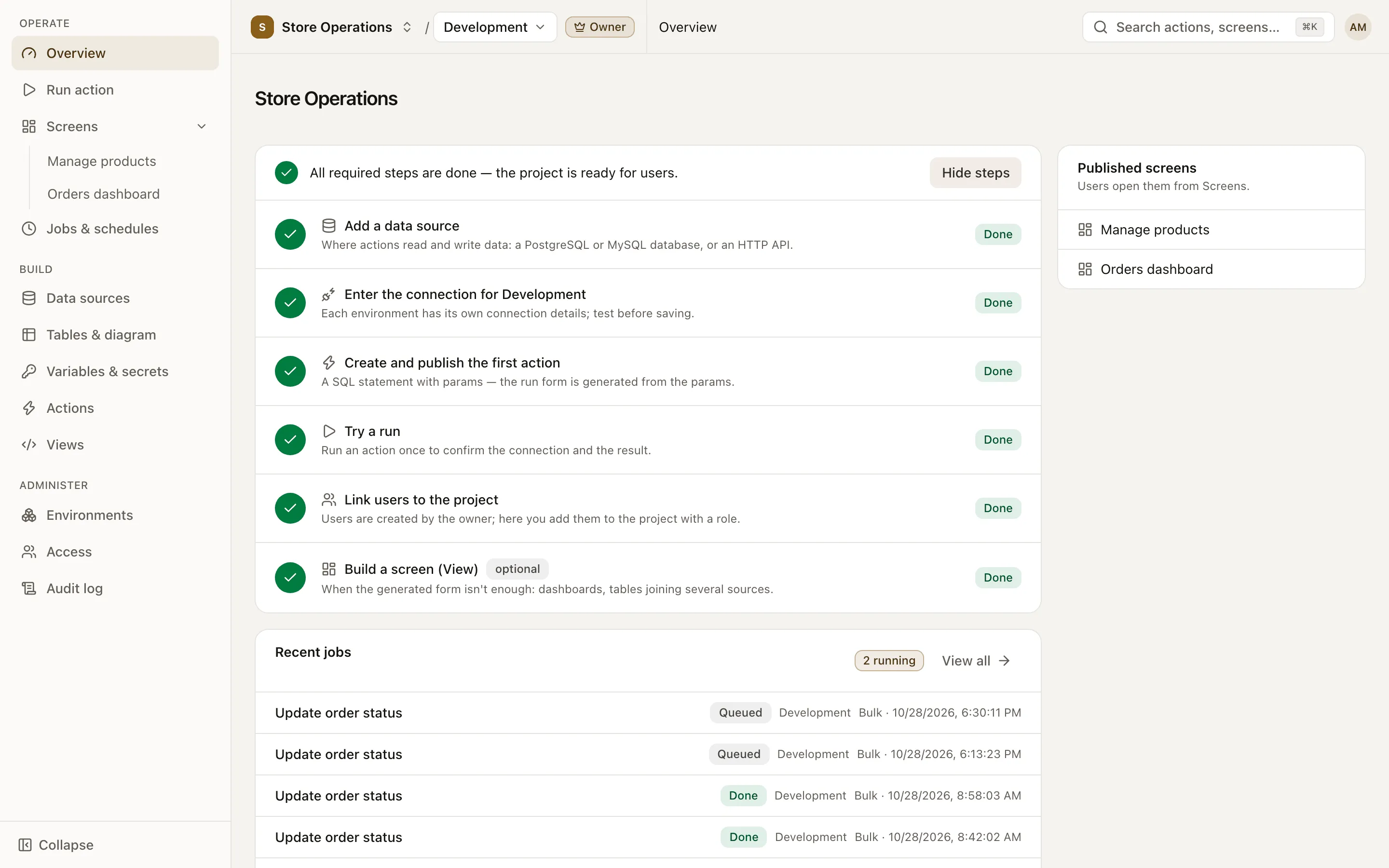Click the Actions lightning icon in sidebar
Image resolution: width=1389 pixels, height=868 pixels.
click(x=29, y=409)
